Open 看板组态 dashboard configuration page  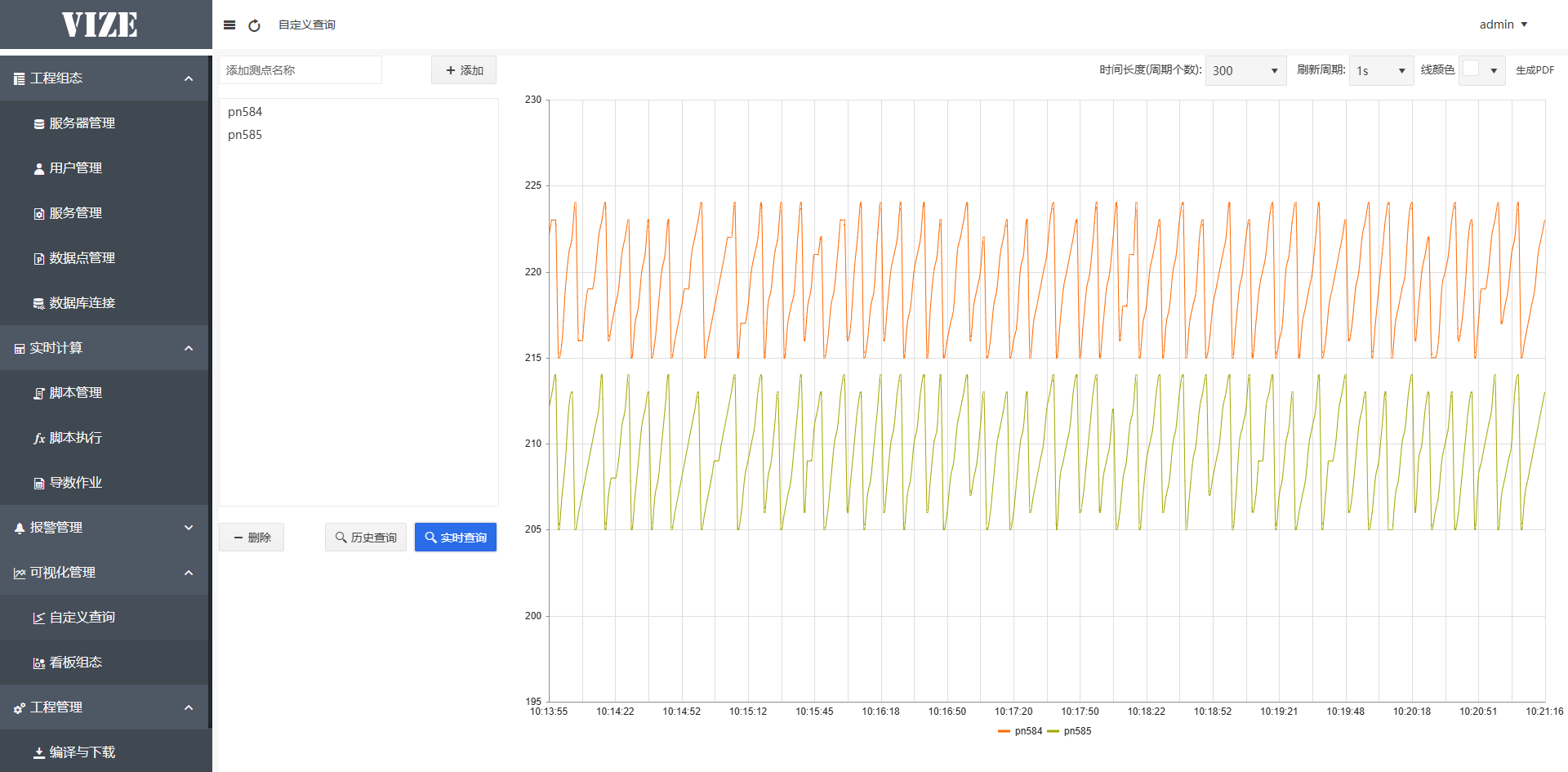[x=75, y=663]
